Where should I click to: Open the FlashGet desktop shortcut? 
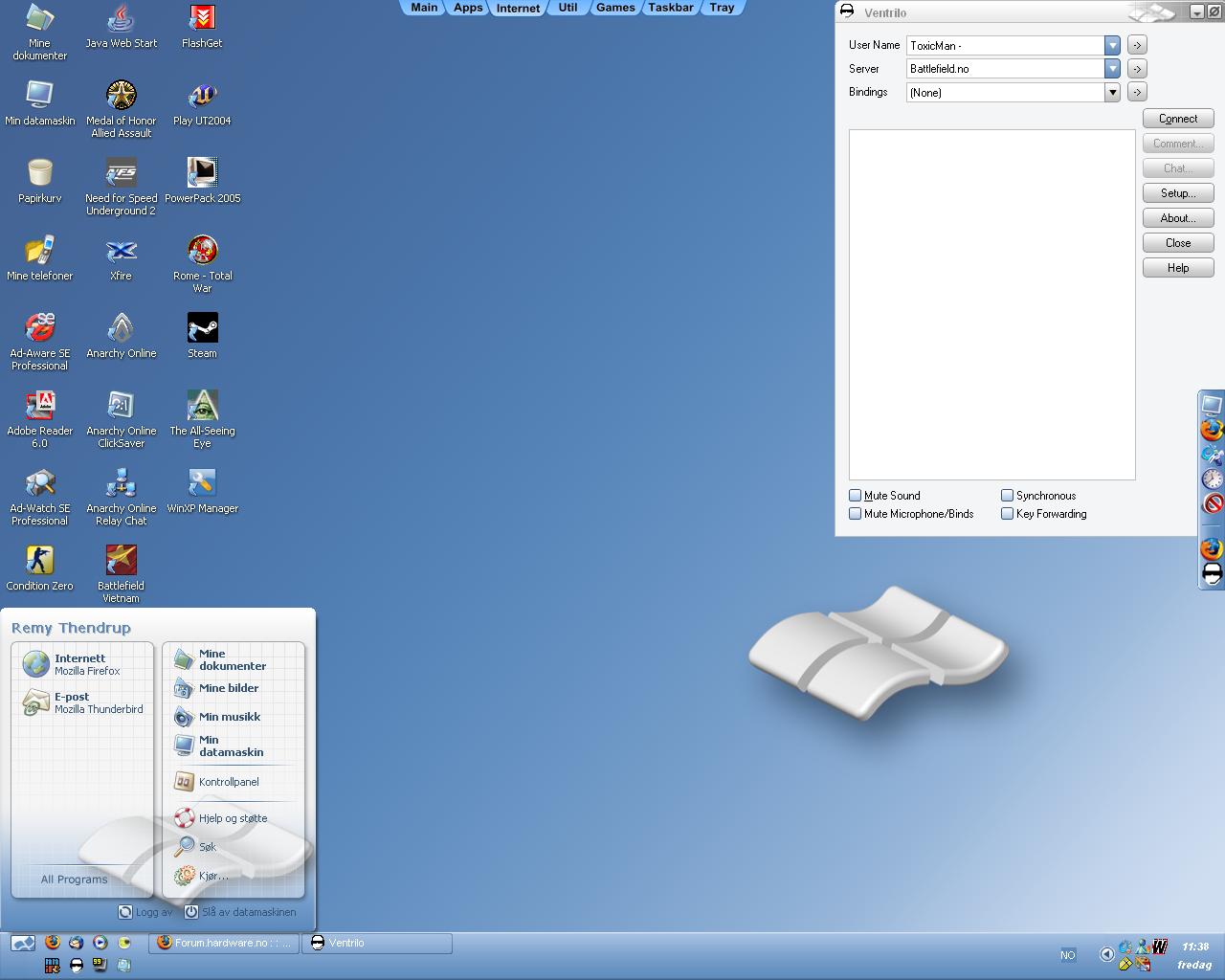(202, 25)
